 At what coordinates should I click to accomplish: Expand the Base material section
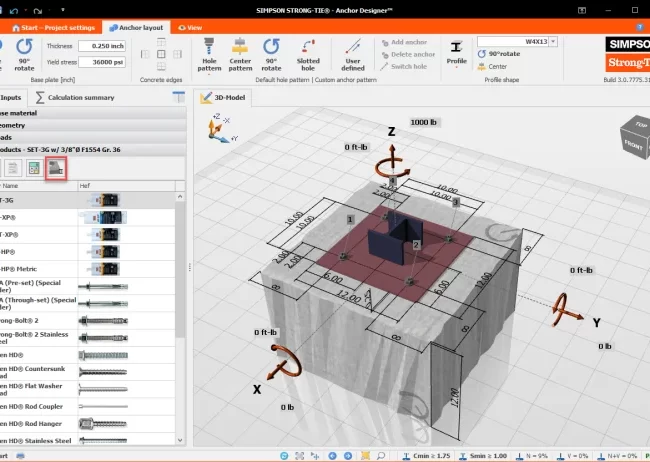pyautogui.click(x=93, y=113)
